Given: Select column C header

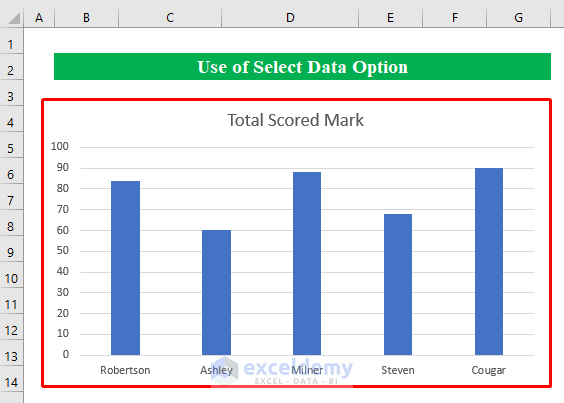Looking at the screenshot, I should click(170, 18).
